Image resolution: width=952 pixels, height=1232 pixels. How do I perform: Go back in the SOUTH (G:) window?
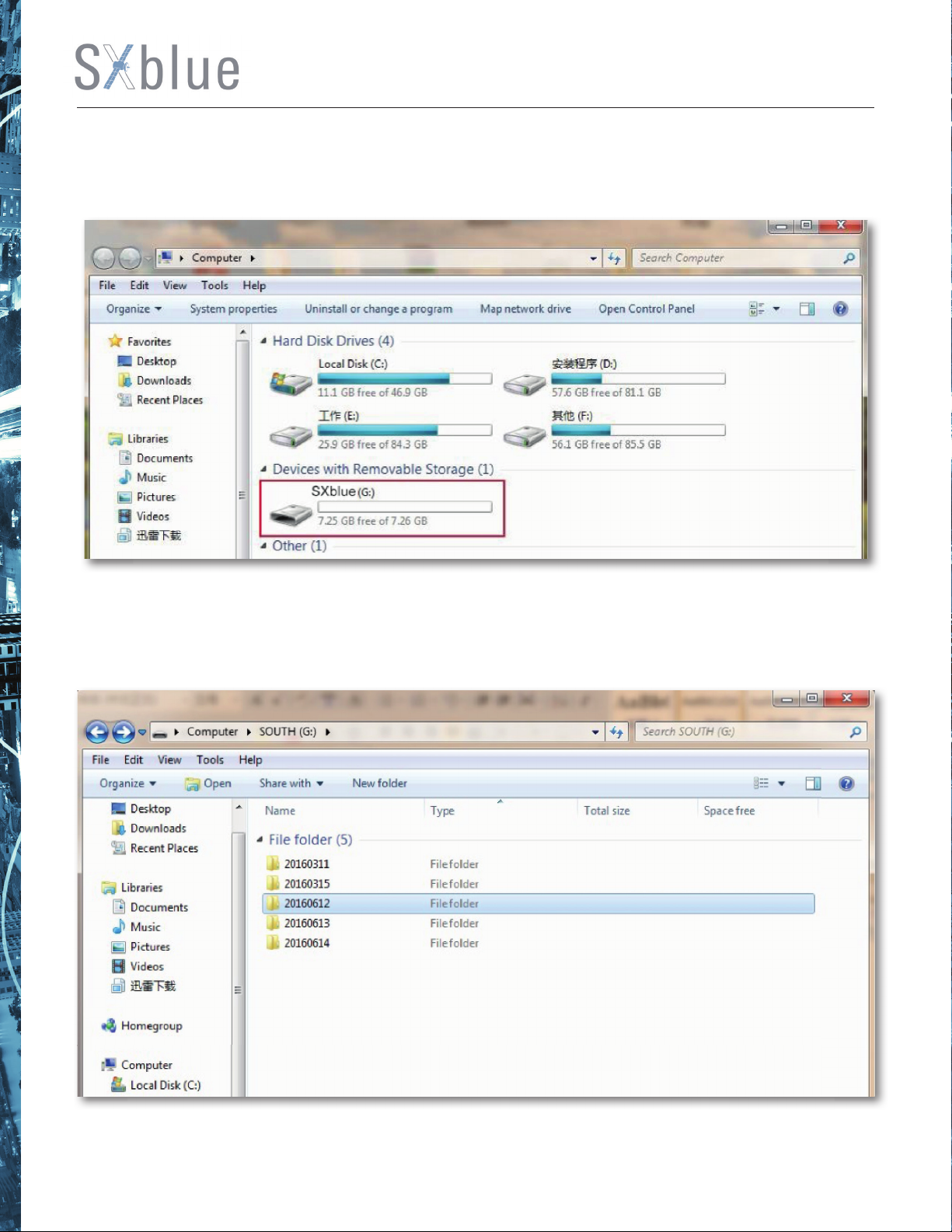click(97, 731)
